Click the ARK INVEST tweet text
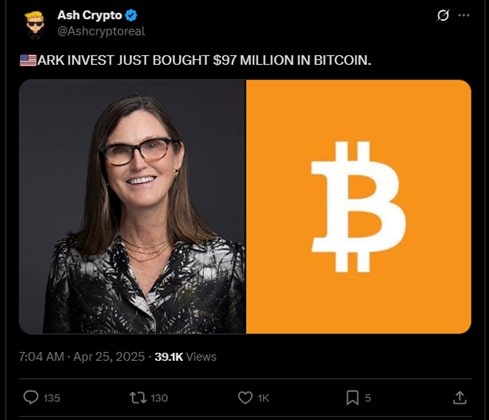The image size is (489, 420). 204,60
